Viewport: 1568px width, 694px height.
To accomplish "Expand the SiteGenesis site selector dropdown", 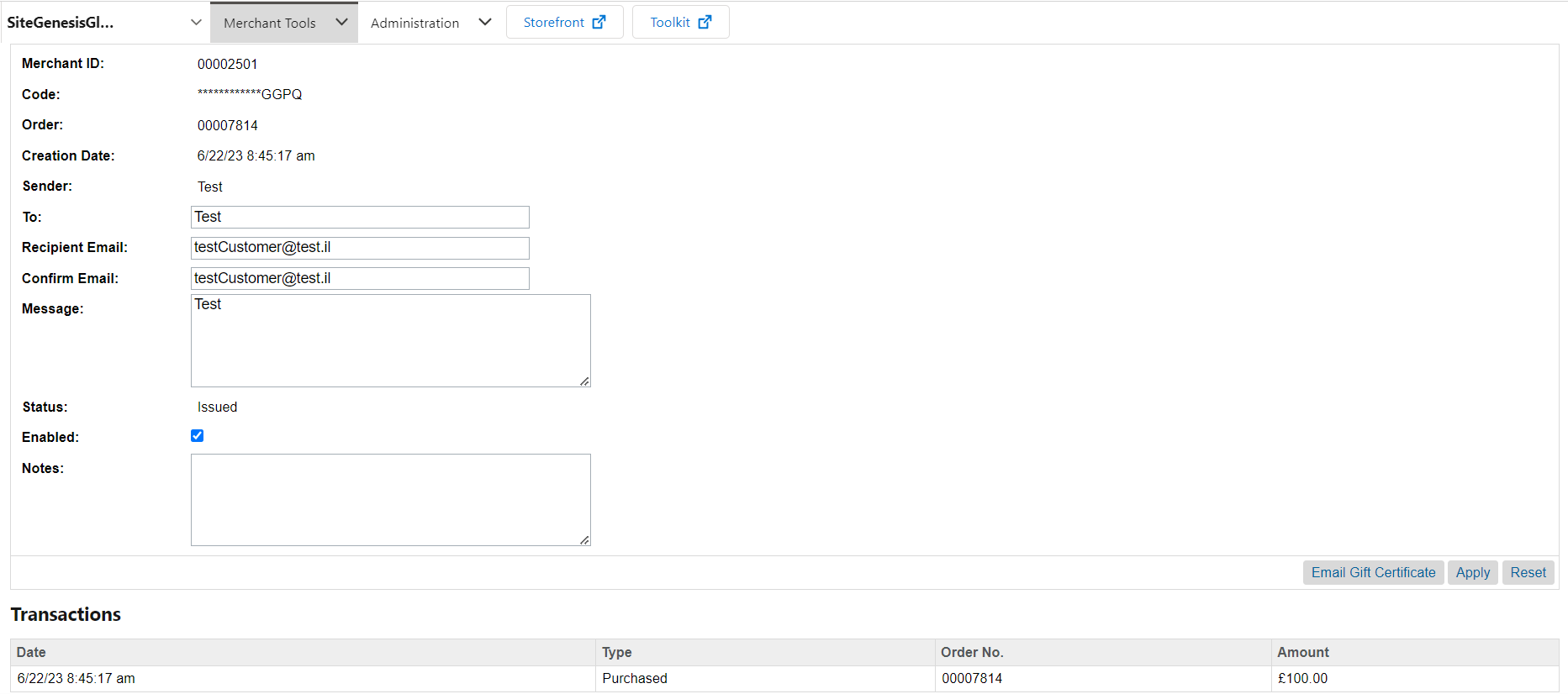I will [x=196, y=23].
